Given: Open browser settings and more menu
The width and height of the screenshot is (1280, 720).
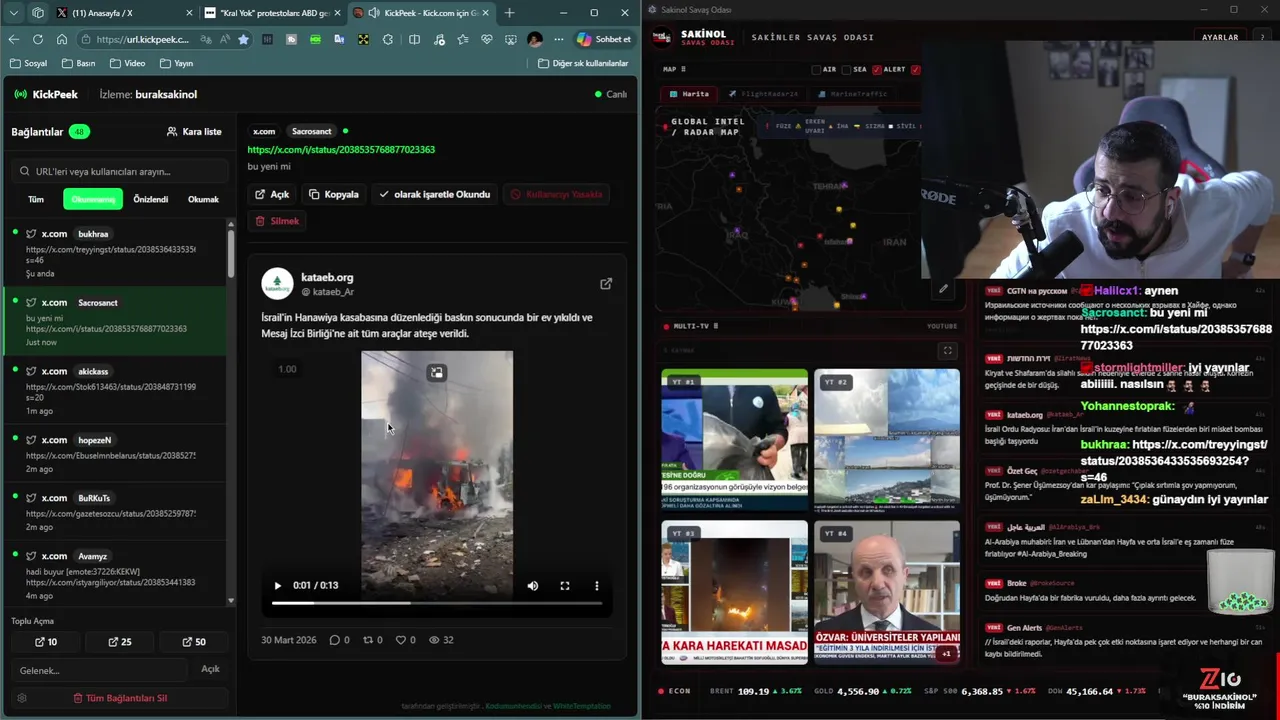Looking at the screenshot, I should 558,39.
